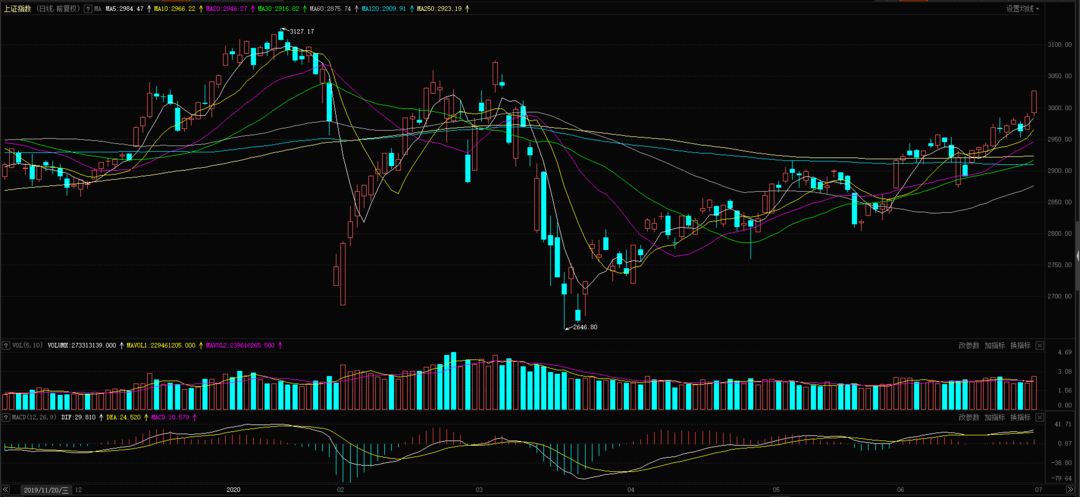This screenshot has height=497, width=1080.
Task: Click 换指标 in MACD panel
Action: [x=1020, y=418]
